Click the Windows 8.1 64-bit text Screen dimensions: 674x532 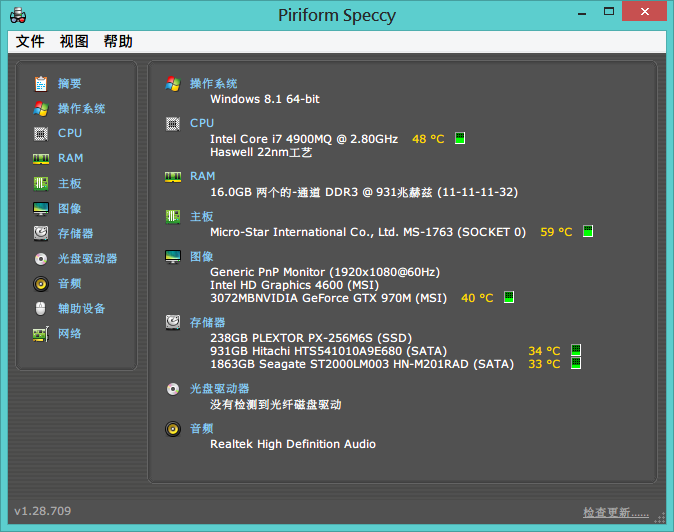coord(265,99)
